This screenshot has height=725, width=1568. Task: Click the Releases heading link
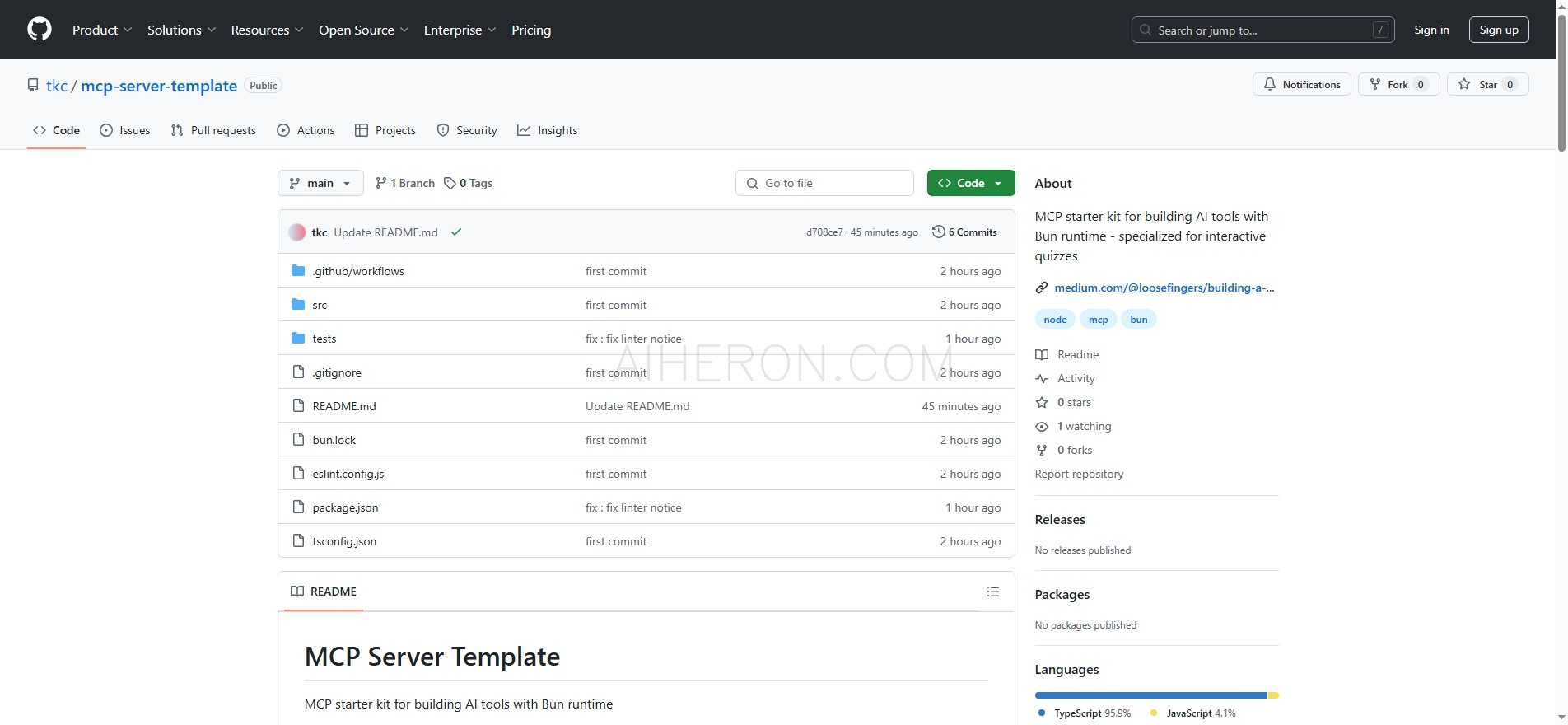point(1060,519)
